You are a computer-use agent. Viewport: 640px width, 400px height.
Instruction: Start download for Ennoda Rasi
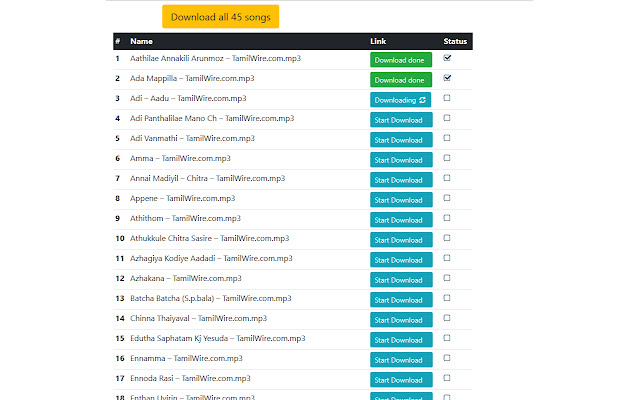click(x=401, y=380)
